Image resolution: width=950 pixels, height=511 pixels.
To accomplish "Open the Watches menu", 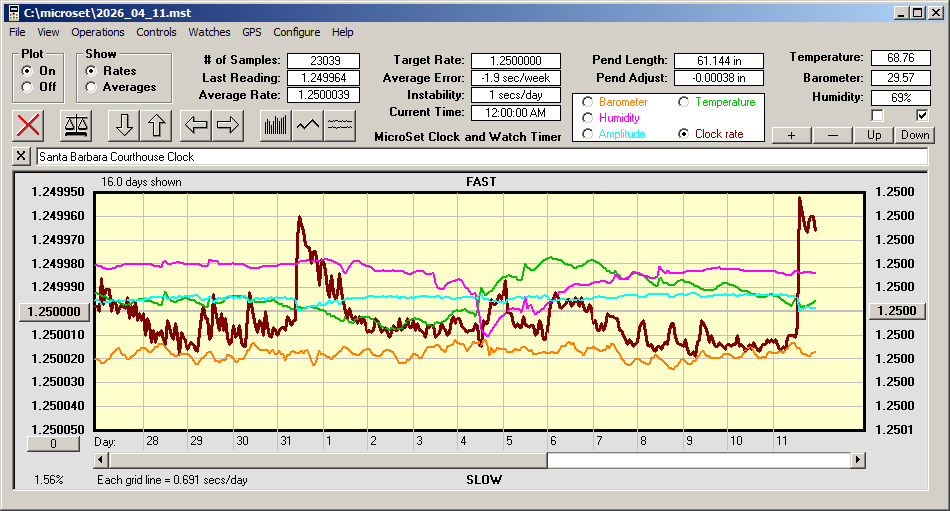I will (x=209, y=32).
